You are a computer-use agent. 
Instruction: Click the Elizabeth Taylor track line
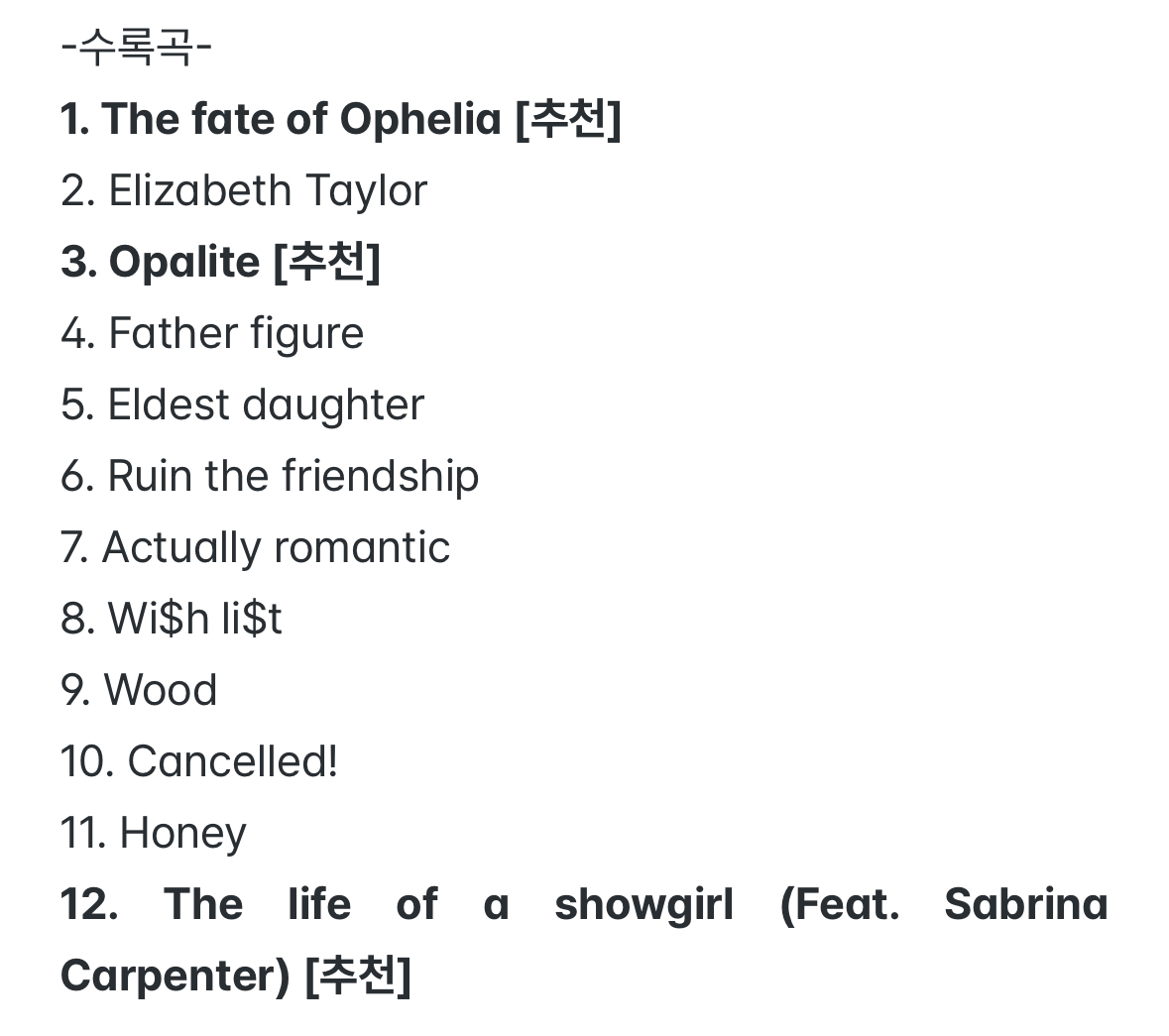[244, 190]
